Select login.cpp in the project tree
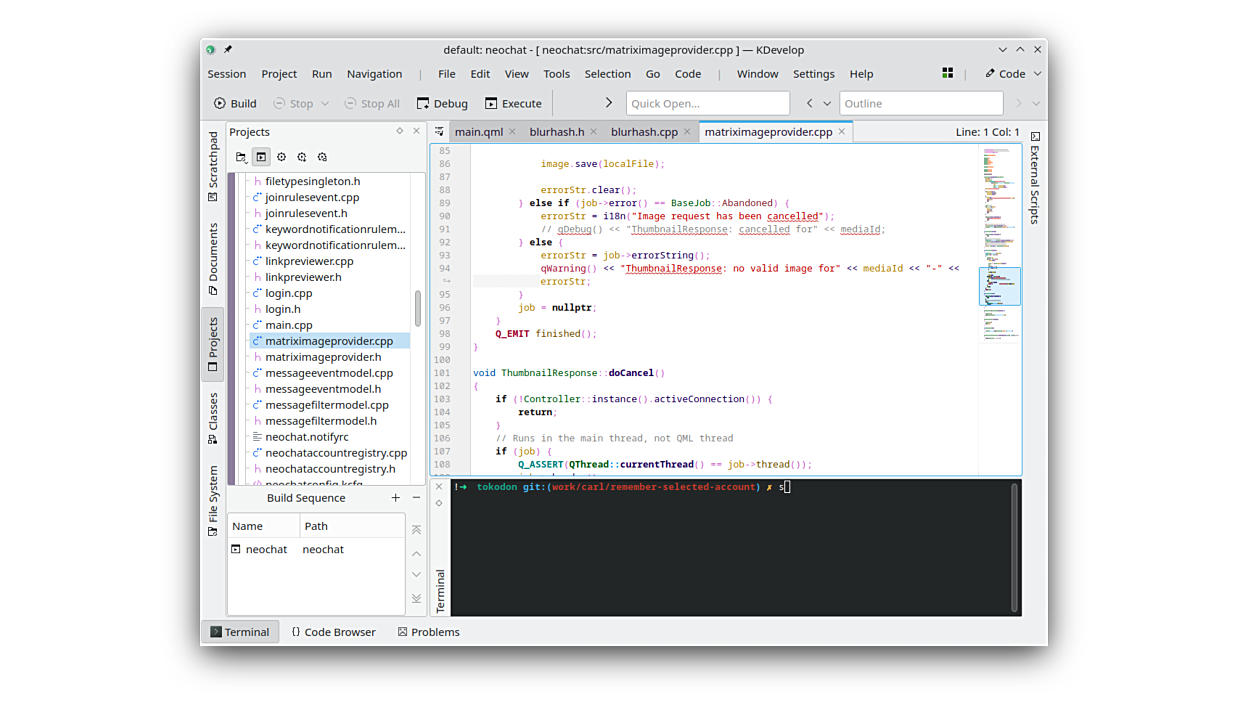Viewport: 1248px width, 702px height. point(289,293)
